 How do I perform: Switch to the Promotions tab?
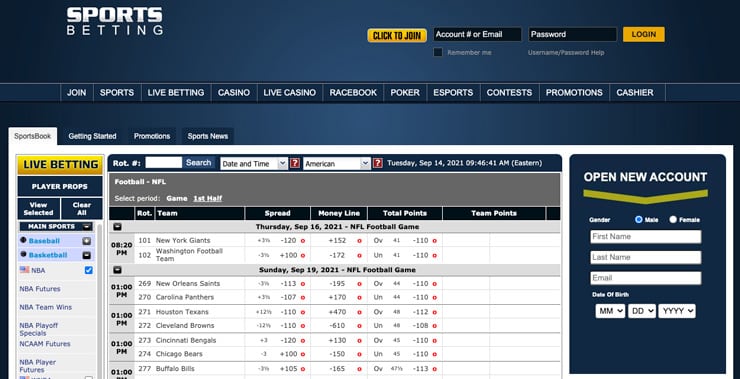click(x=152, y=136)
